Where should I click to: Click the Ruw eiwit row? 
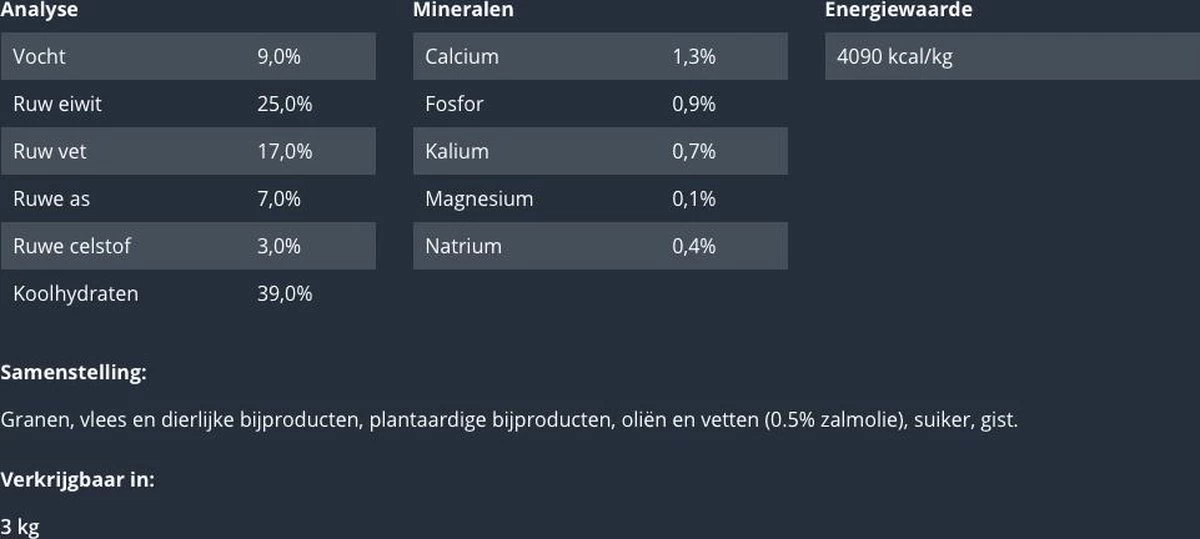[188, 104]
